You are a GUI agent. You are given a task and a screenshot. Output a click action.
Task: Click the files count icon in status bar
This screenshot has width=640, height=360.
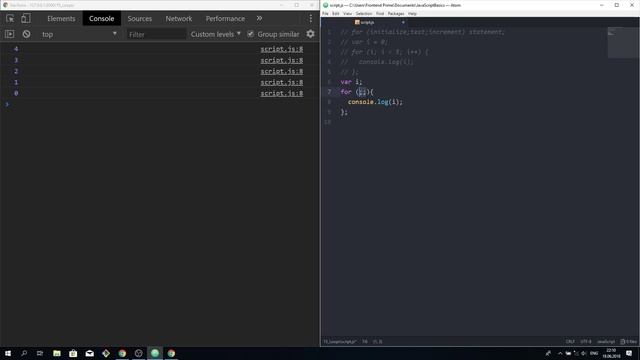tap(629, 342)
